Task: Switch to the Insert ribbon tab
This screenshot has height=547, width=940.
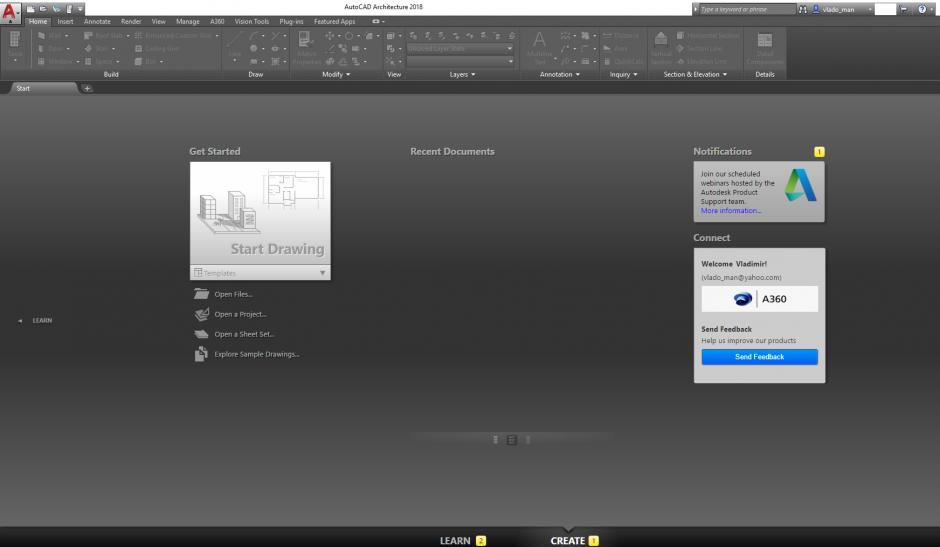Action: coord(65,22)
